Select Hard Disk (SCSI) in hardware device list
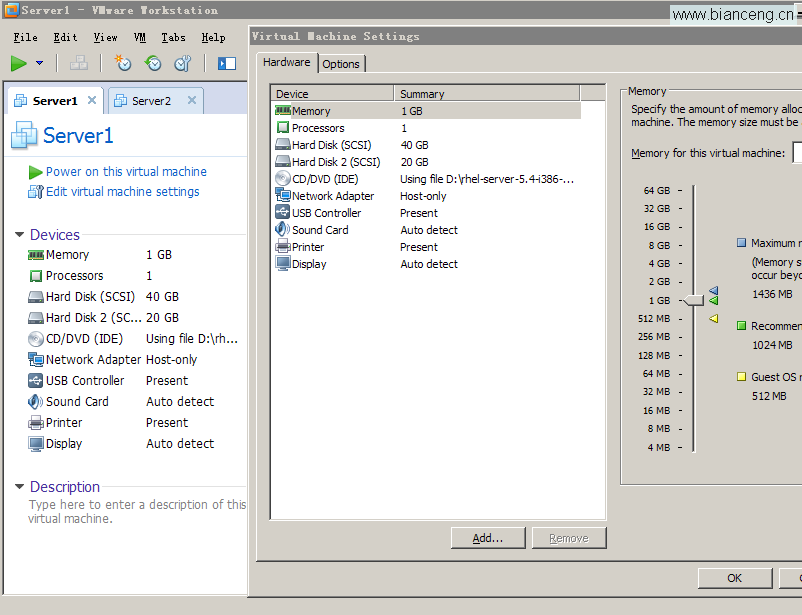The image size is (802, 615). point(427,145)
